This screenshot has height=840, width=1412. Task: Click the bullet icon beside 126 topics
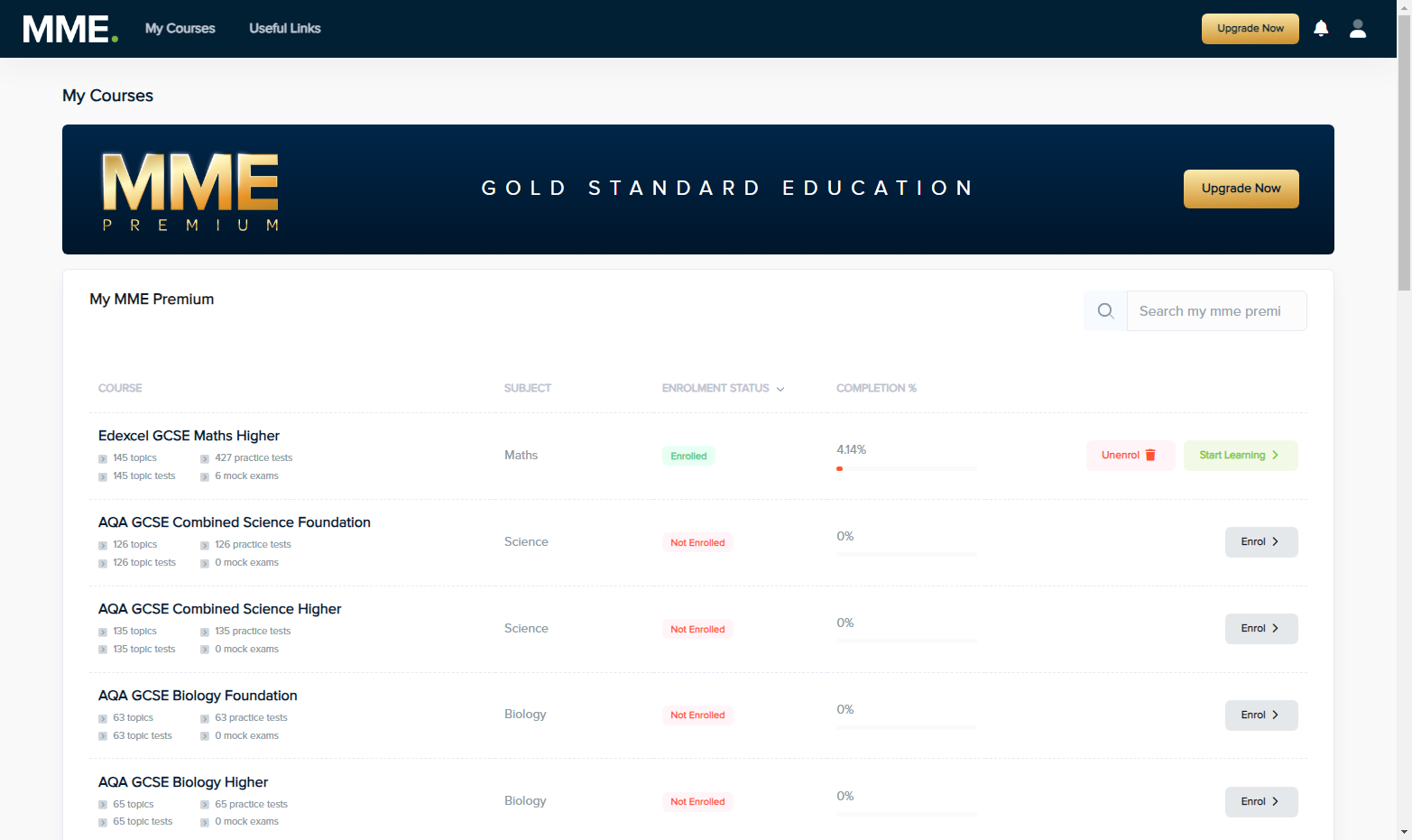[103, 545]
